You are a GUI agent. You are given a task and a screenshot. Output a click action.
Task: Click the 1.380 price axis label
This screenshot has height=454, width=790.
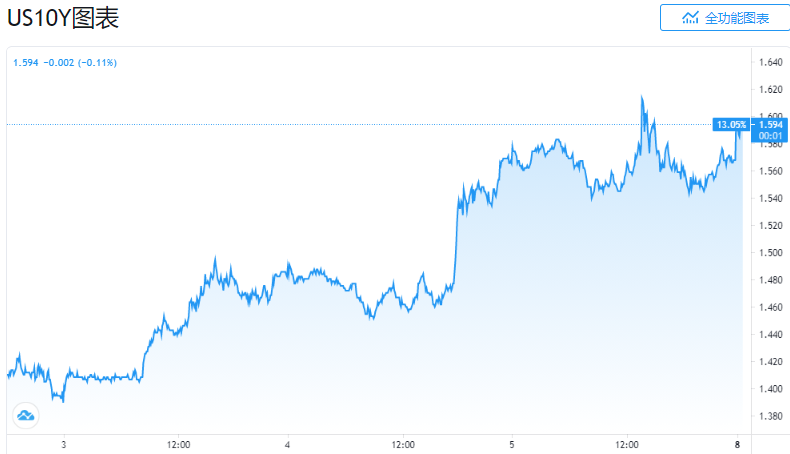point(770,416)
